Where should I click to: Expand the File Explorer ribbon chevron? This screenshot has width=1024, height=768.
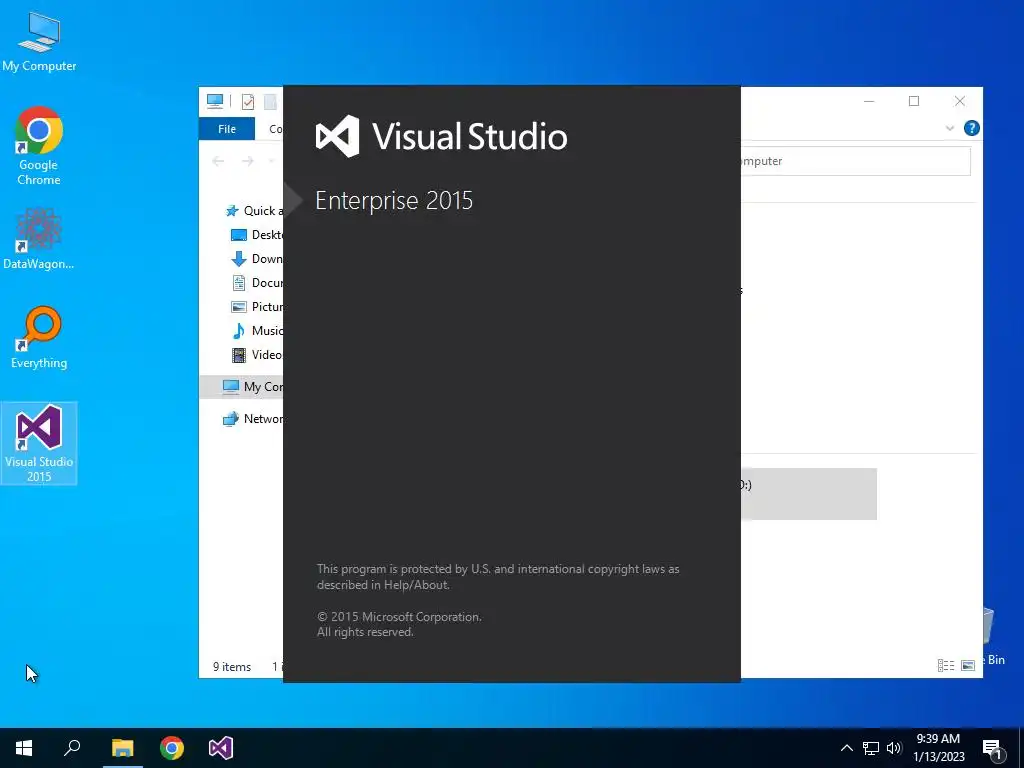pos(950,128)
